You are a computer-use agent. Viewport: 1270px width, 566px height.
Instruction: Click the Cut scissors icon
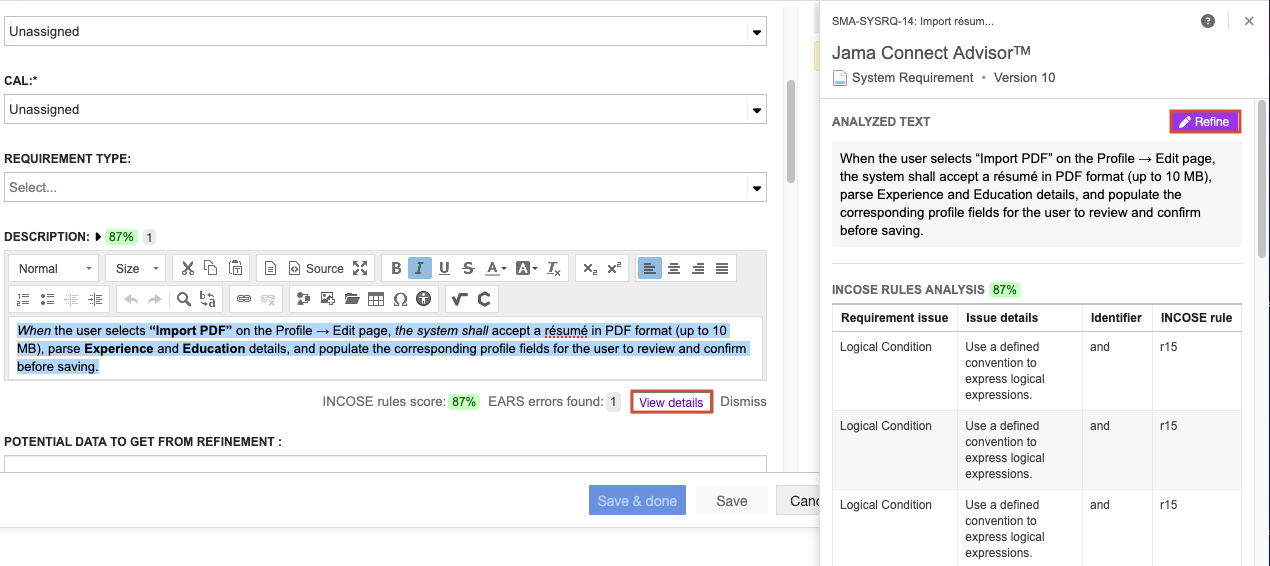(186, 268)
